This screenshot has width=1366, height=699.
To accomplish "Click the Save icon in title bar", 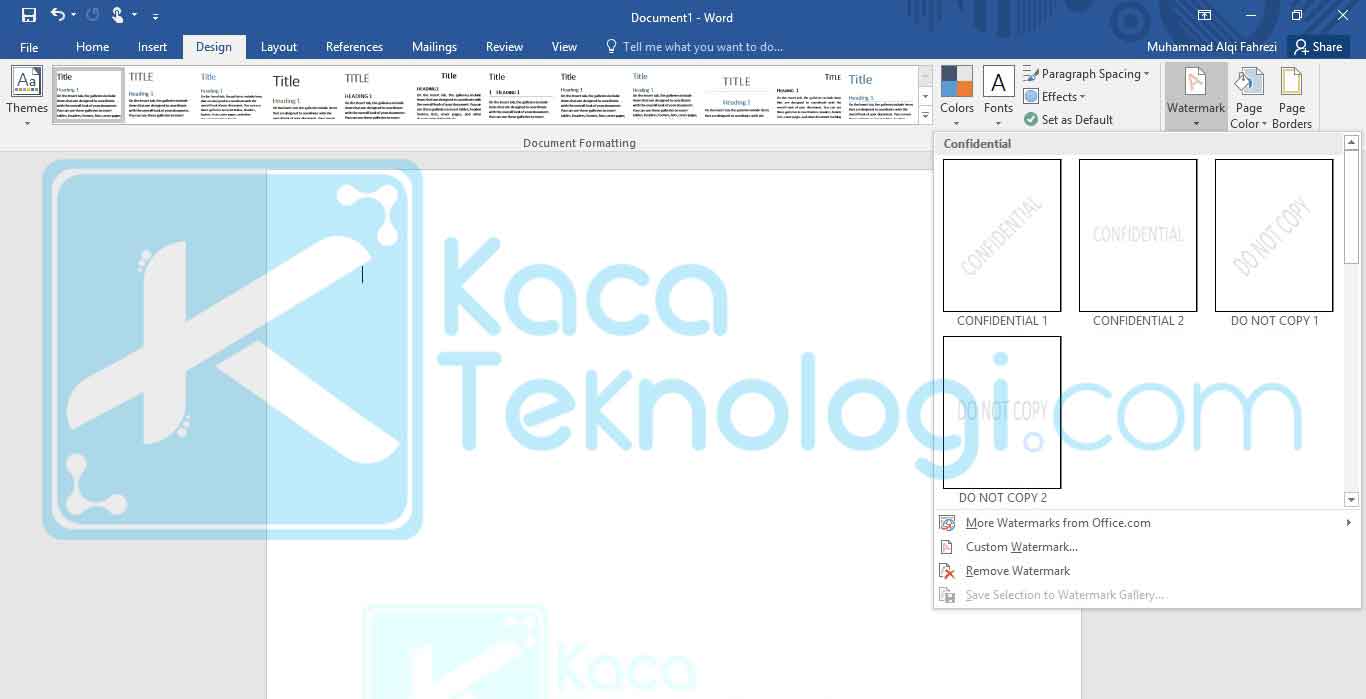I will pyautogui.click(x=28, y=15).
